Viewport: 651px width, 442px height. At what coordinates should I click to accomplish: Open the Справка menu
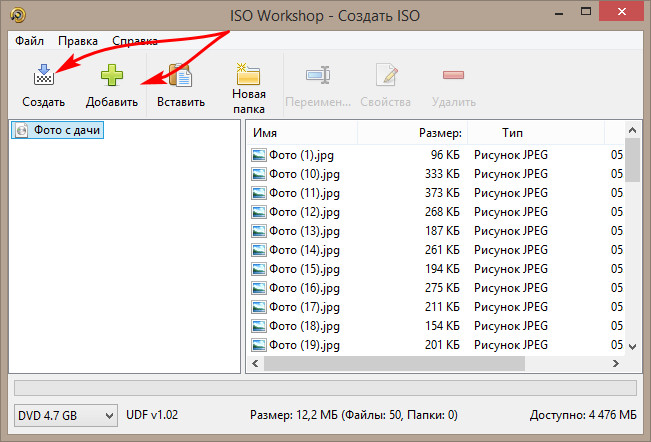135,41
